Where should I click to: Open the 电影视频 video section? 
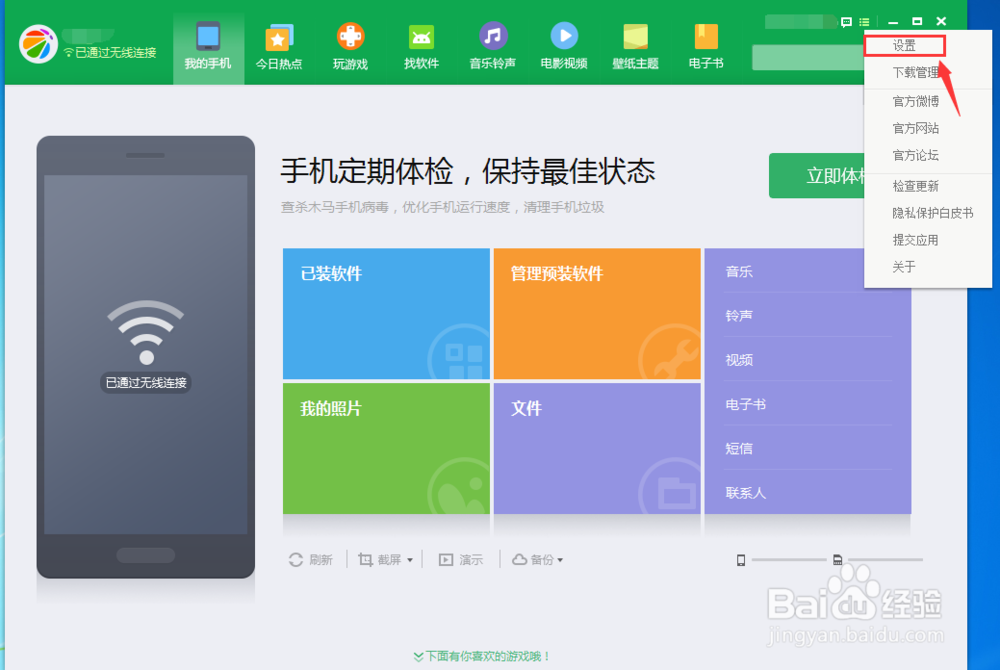tap(564, 47)
